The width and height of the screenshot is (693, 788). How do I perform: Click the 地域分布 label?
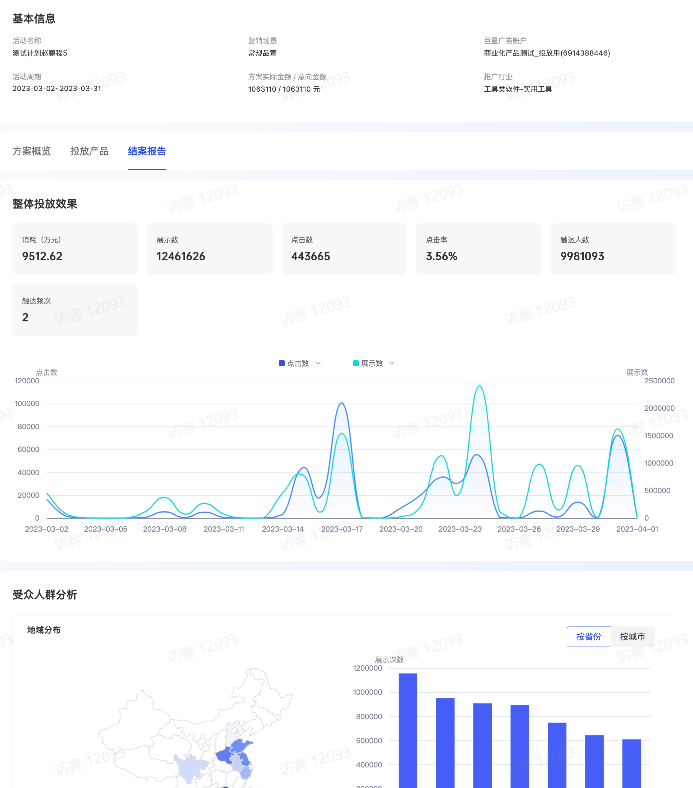[44, 630]
